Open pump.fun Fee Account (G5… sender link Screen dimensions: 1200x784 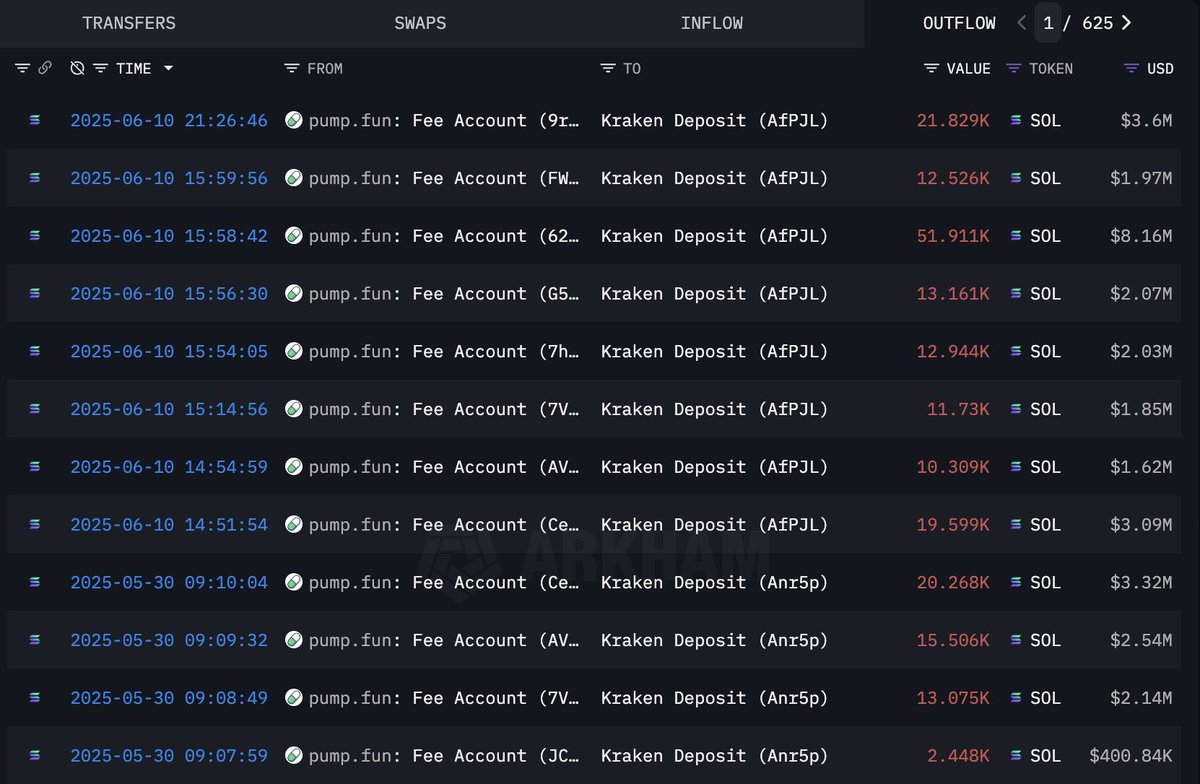(x=444, y=294)
